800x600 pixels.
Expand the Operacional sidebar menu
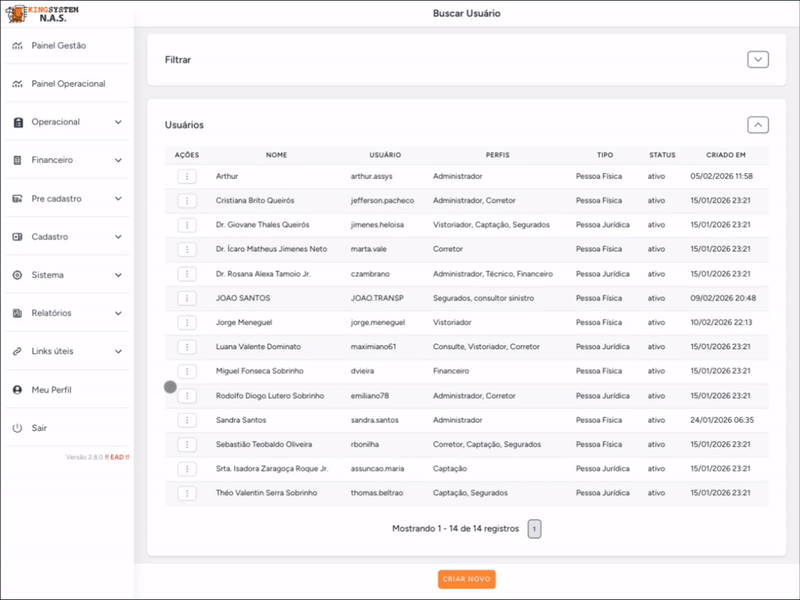click(x=118, y=122)
